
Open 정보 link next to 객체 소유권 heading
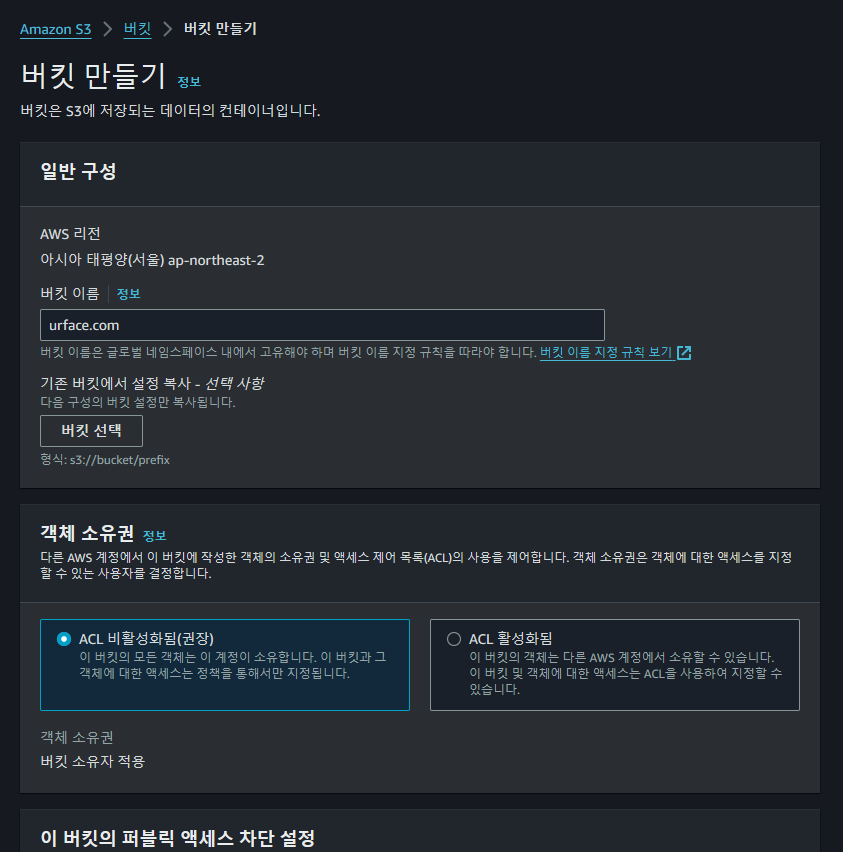pos(154,536)
